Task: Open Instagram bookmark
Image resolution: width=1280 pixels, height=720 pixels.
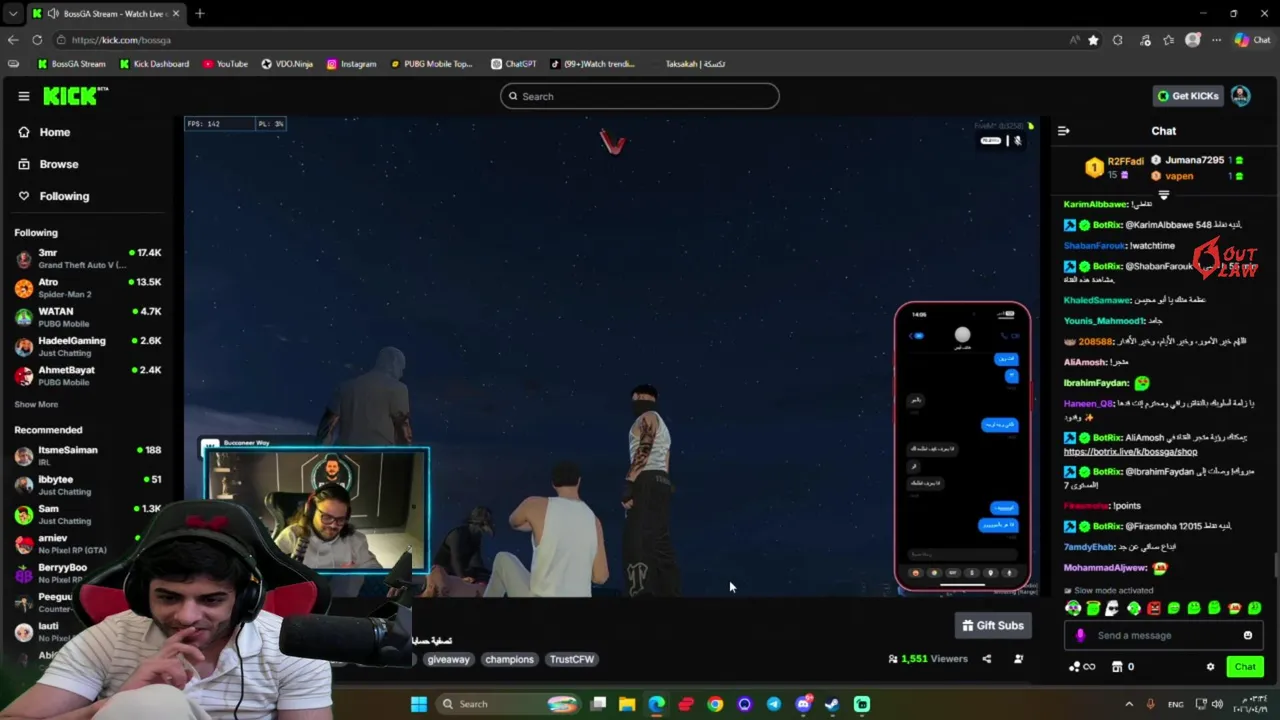Action: [x=351, y=64]
